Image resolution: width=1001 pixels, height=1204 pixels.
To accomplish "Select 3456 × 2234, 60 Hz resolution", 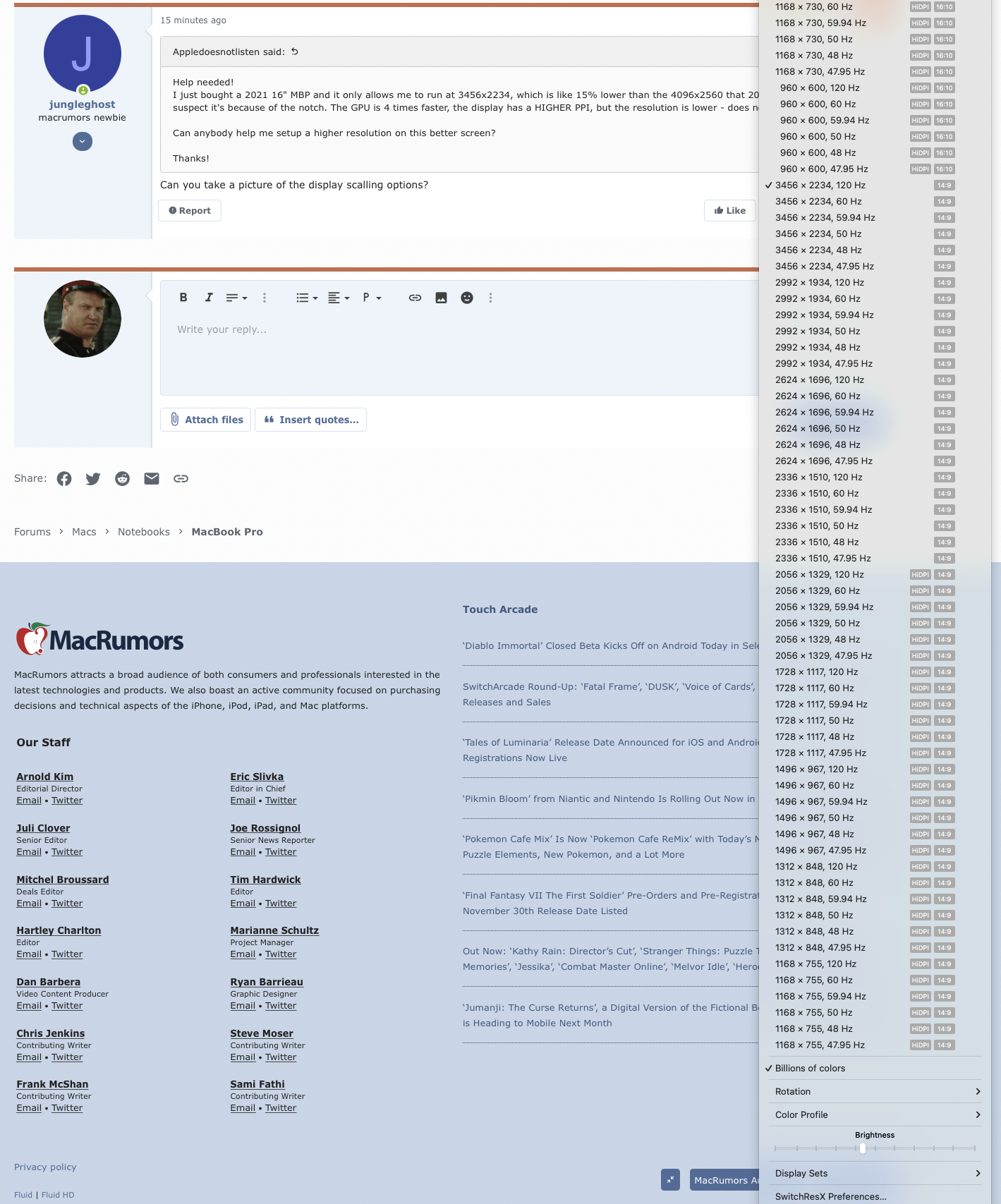I will click(875, 202).
